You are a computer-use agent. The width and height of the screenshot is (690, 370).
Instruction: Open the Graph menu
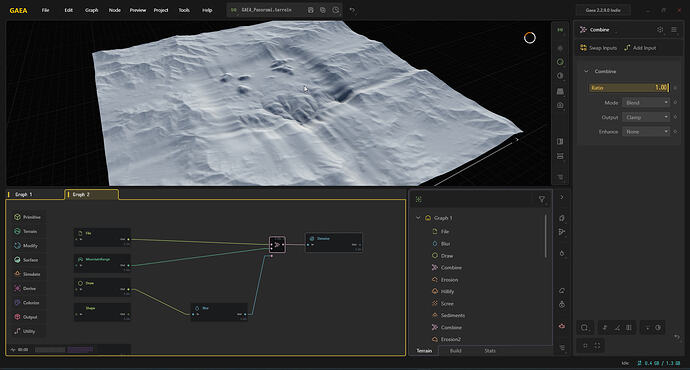92,10
